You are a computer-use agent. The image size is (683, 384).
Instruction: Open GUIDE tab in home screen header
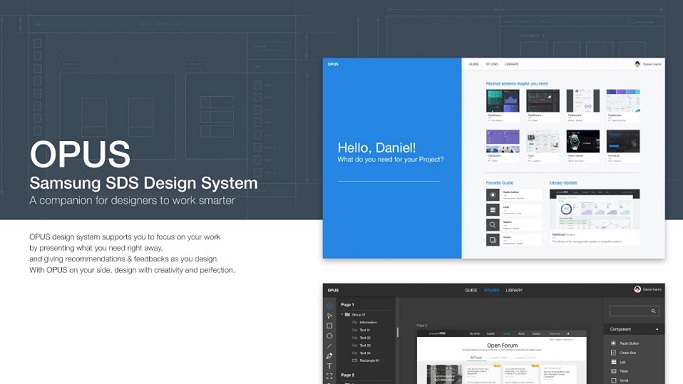point(473,64)
